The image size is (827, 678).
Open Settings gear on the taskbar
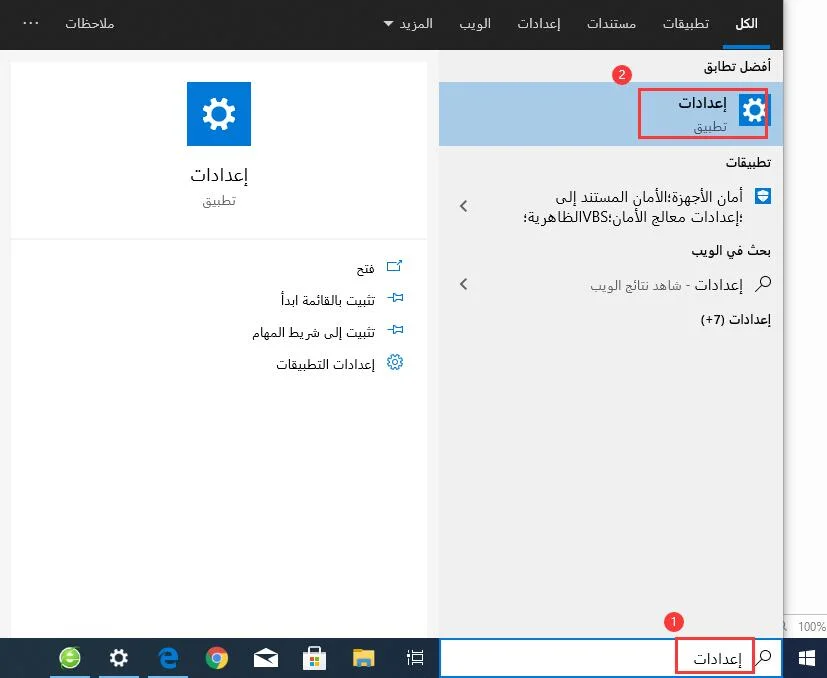pos(119,658)
